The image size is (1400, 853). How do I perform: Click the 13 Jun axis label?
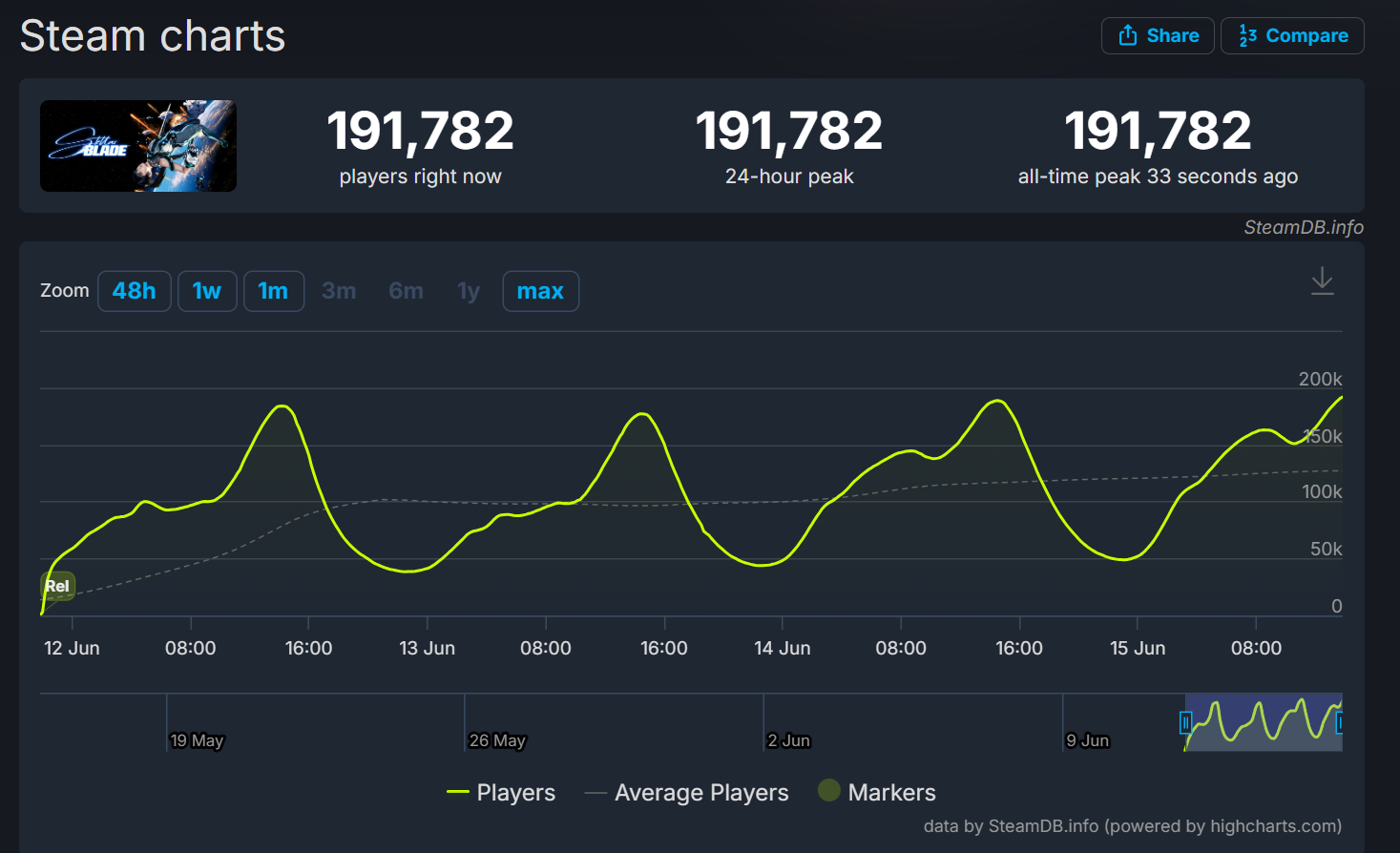(427, 648)
